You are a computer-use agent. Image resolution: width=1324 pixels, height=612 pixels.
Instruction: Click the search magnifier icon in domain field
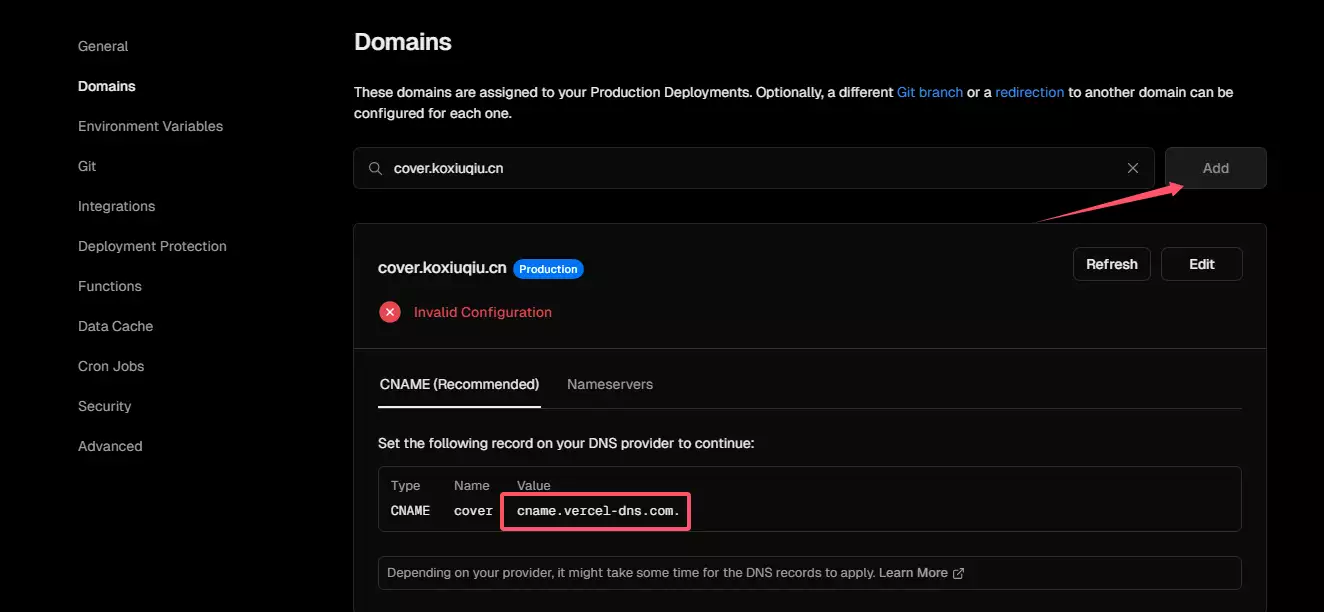(375, 168)
